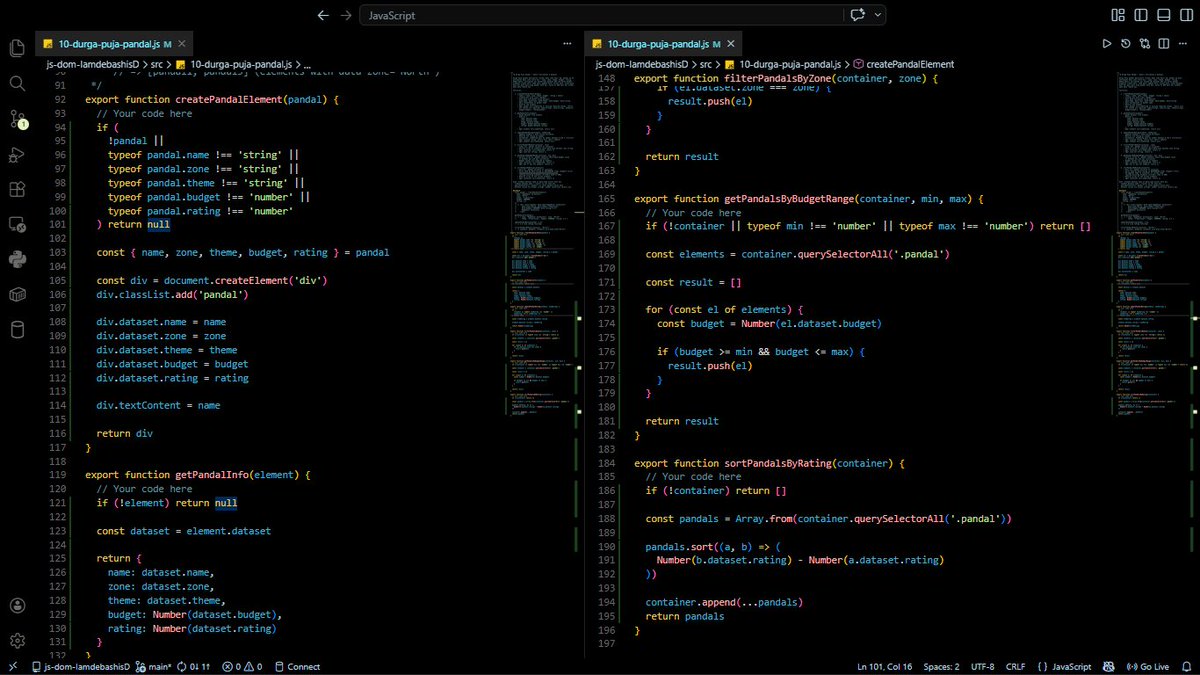
Task: Open the main* branch selector
Action: point(155,666)
